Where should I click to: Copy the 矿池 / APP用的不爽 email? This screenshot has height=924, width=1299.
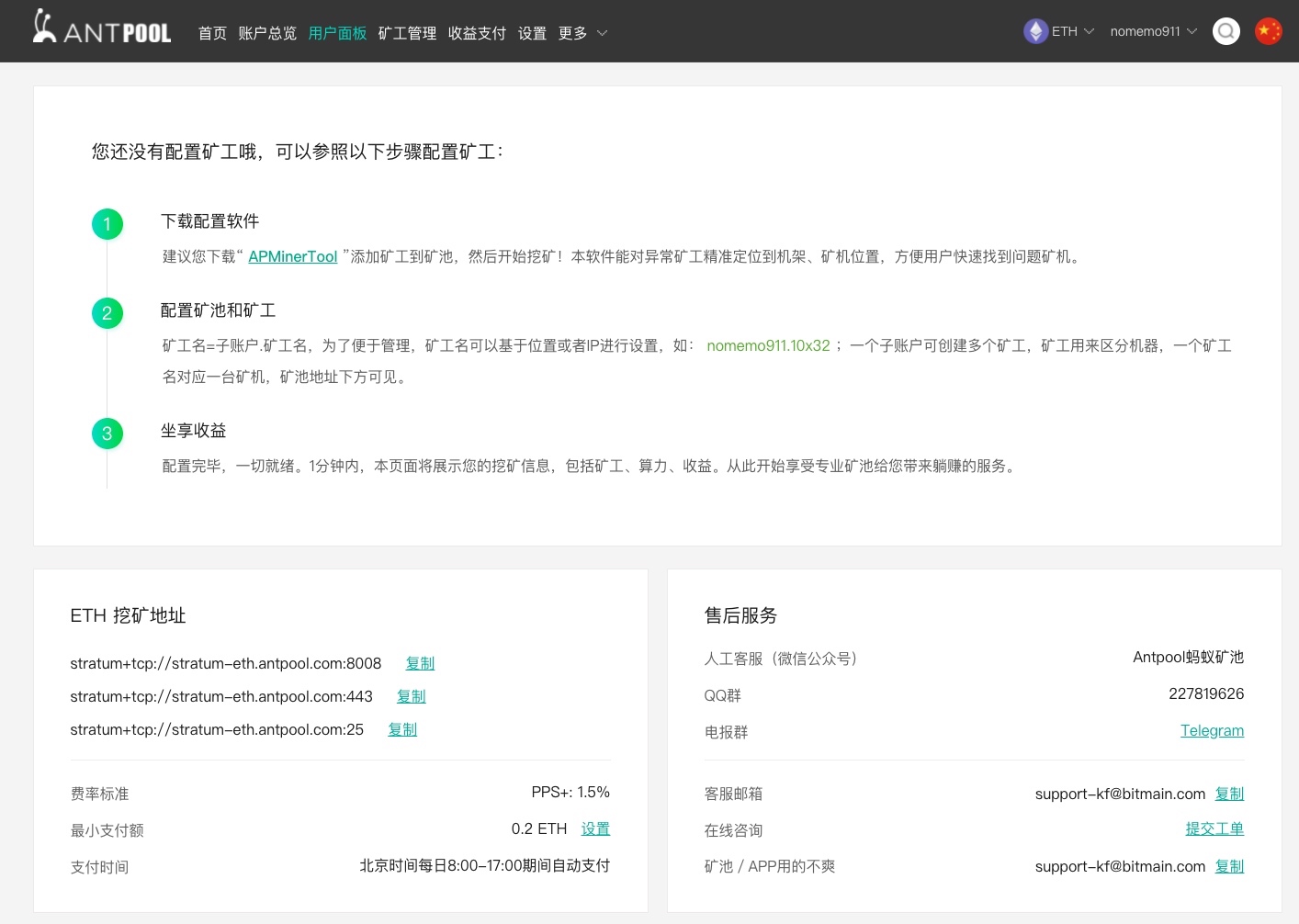(1229, 866)
